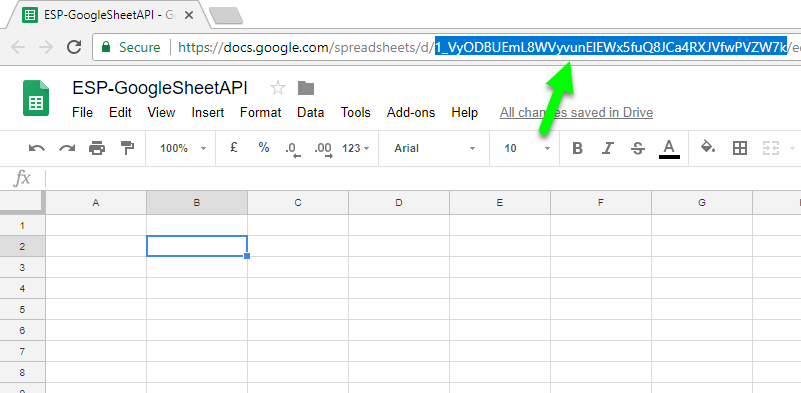Select row 8 header
The width and height of the screenshot is (801, 393).
22,372
